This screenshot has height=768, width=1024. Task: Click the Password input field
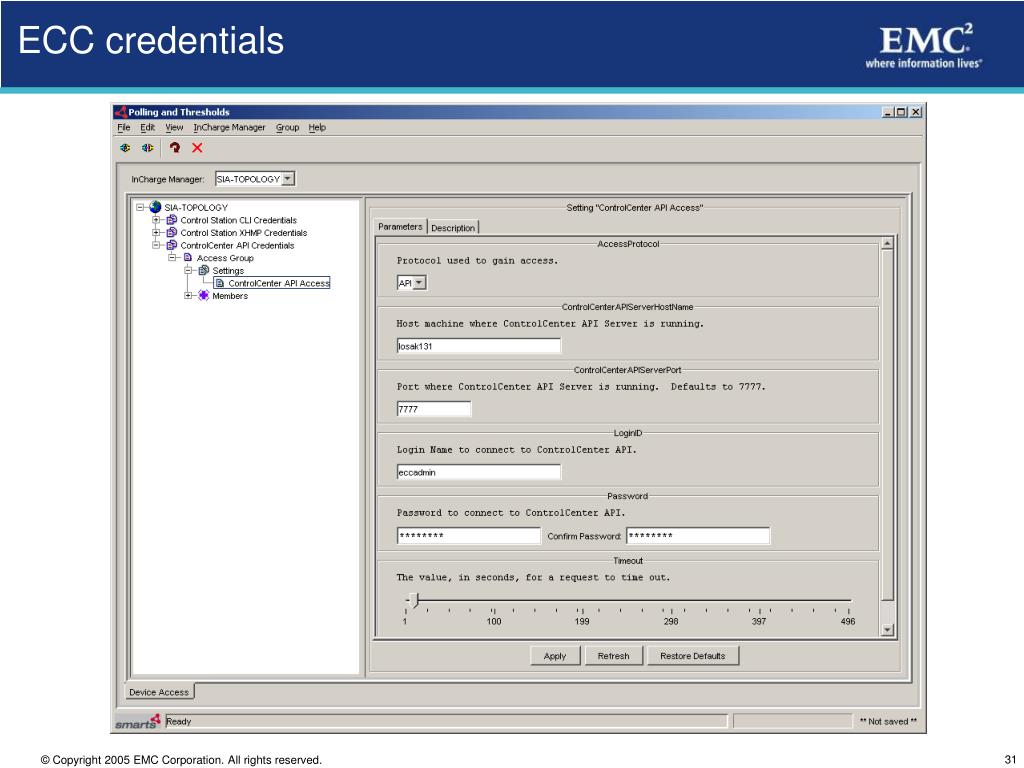[469, 536]
